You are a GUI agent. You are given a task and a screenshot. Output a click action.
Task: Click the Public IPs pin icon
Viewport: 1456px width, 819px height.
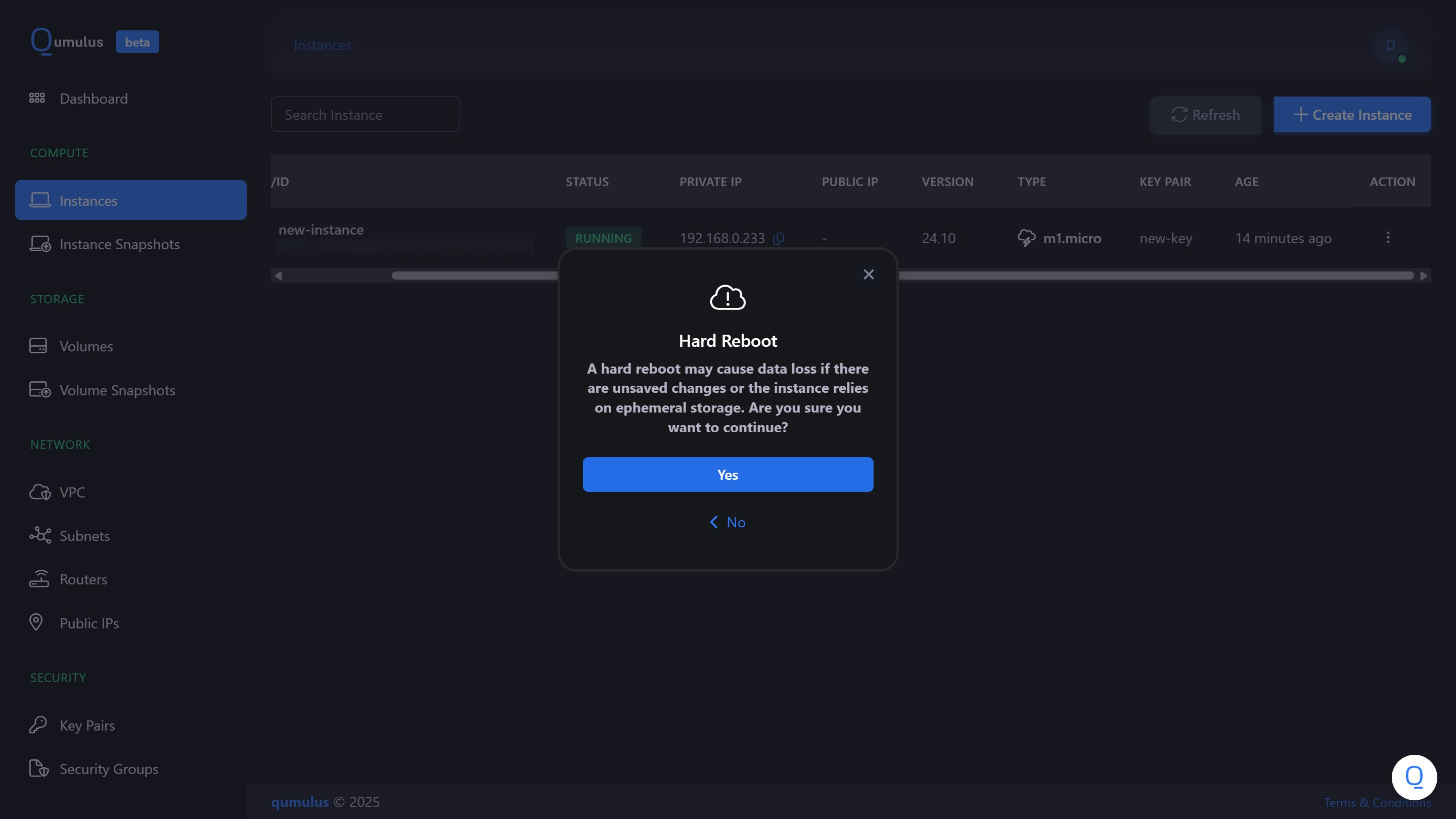click(x=35, y=622)
